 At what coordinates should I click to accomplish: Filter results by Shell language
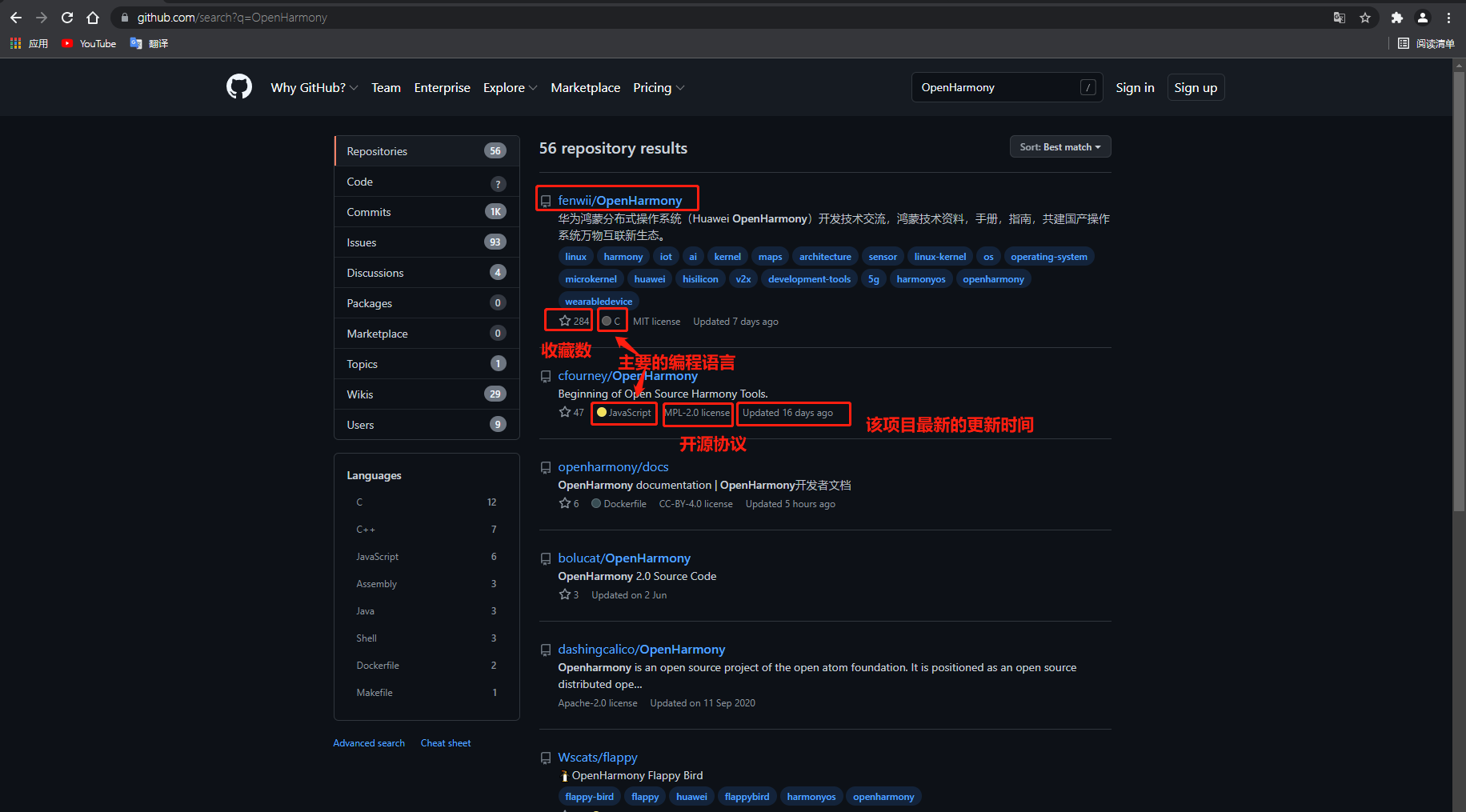427,638
